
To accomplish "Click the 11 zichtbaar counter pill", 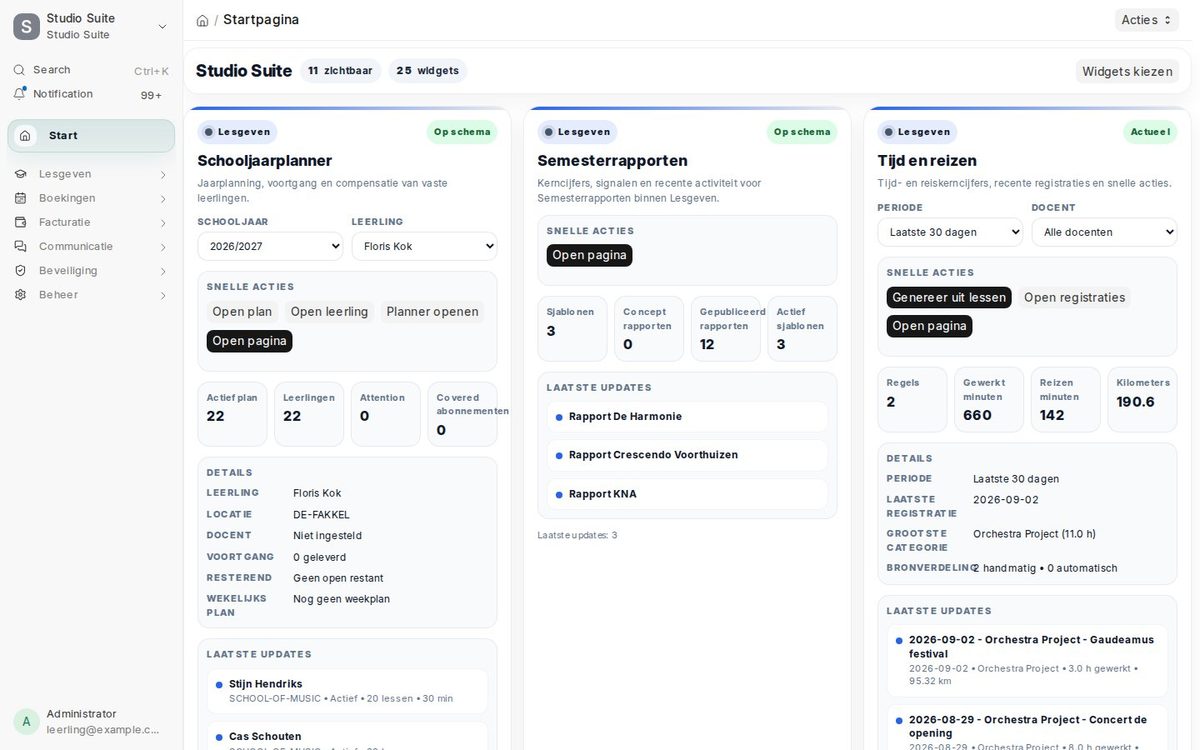I will tap(340, 71).
